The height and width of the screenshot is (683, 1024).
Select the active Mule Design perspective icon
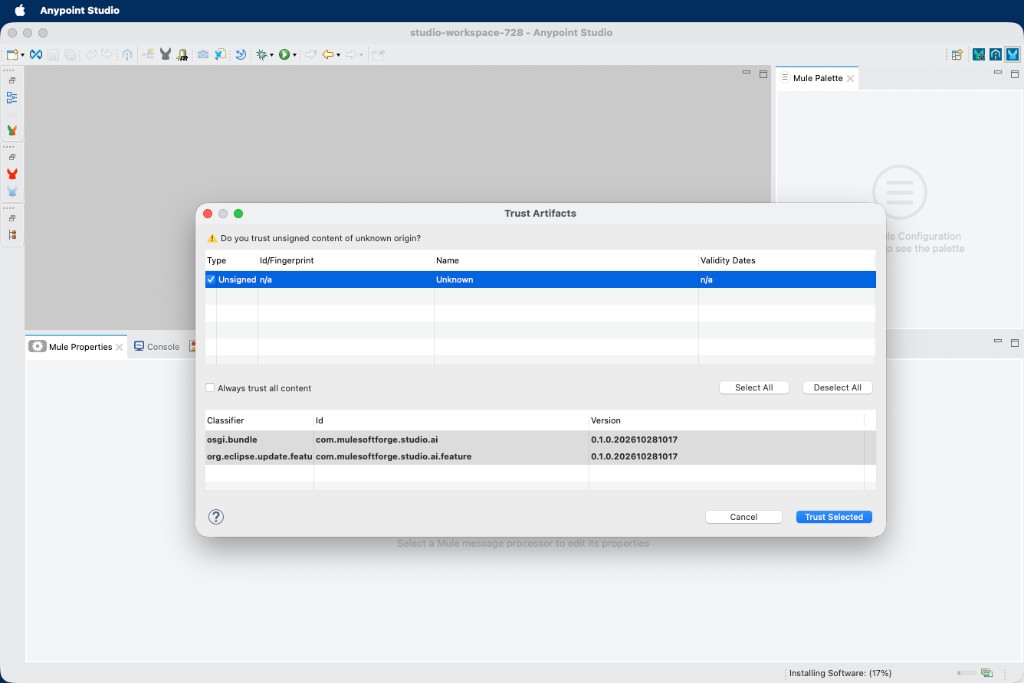pyautogui.click(x=1012, y=55)
